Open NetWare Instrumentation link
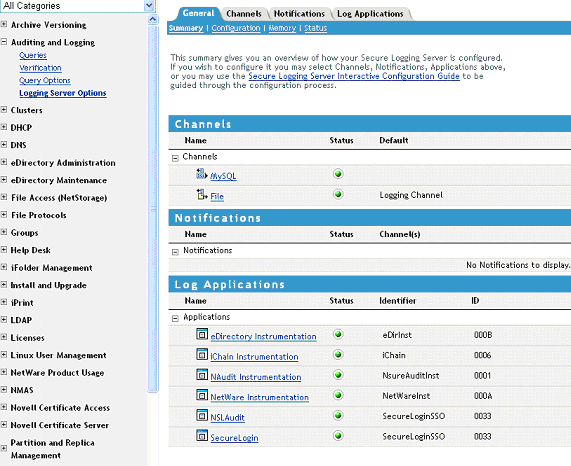 click(259, 397)
